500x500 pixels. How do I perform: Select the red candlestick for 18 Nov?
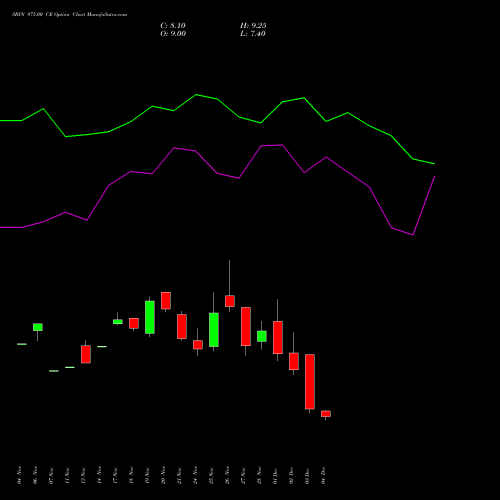134,323
